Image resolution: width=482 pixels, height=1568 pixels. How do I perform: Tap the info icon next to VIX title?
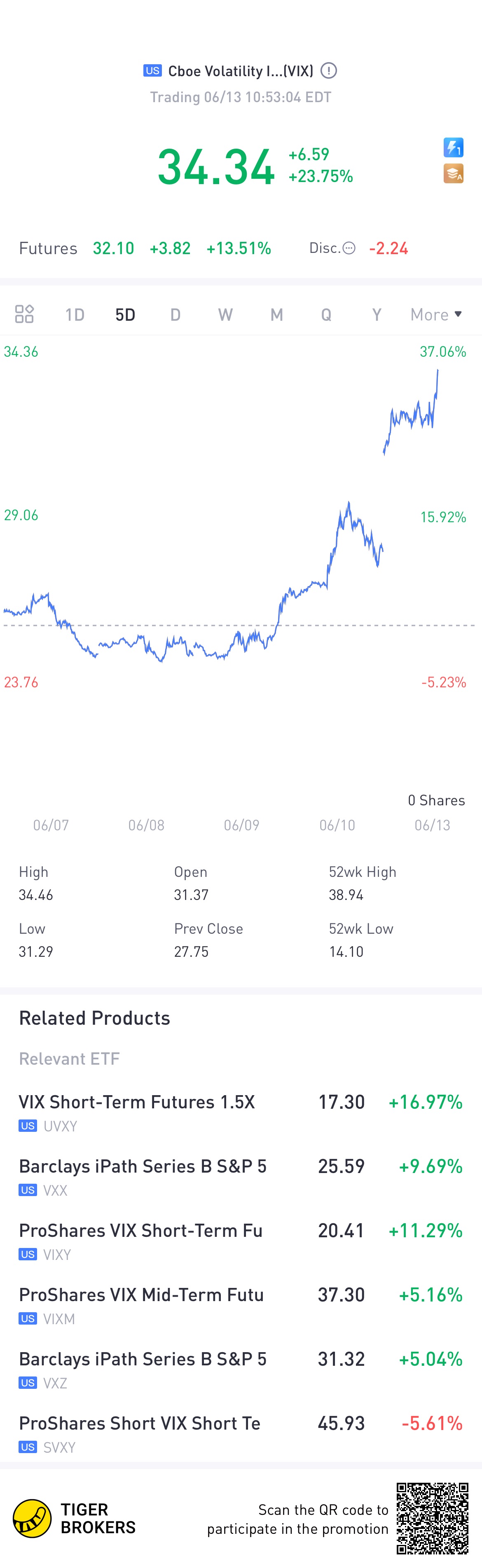click(x=329, y=70)
